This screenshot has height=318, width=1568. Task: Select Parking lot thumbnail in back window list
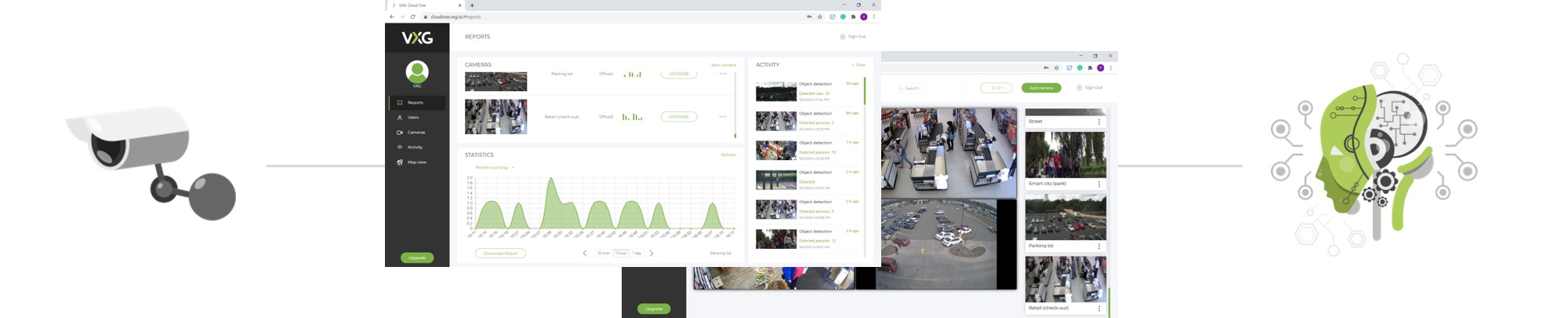tap(1065, 217)
